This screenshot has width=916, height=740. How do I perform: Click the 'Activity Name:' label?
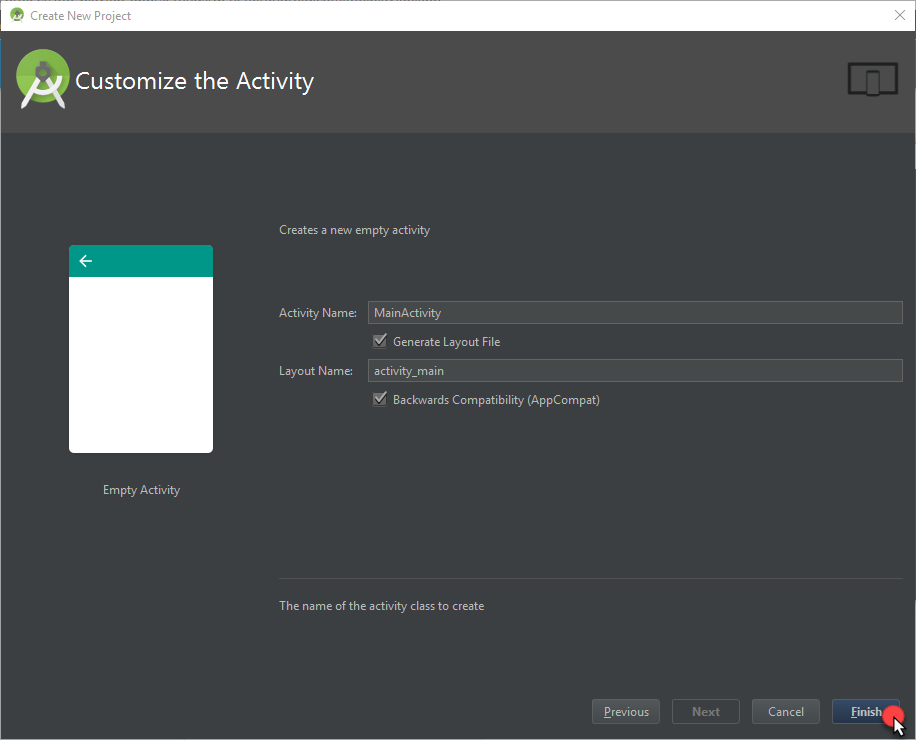click(318, 313)
